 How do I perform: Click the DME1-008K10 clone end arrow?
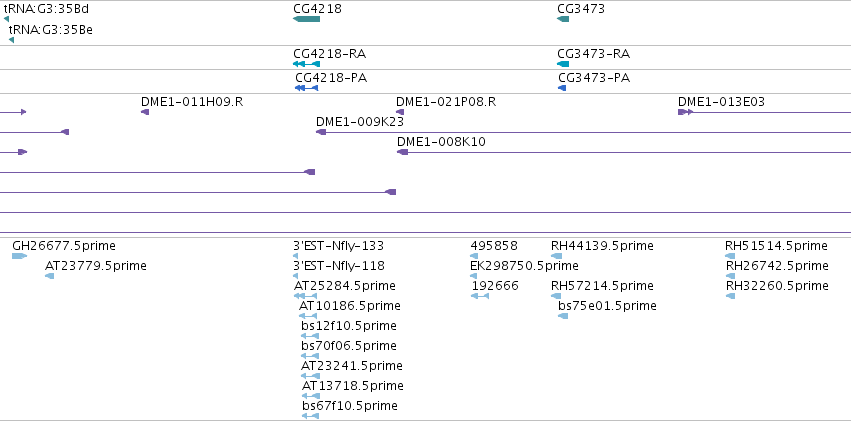point(402,152)
